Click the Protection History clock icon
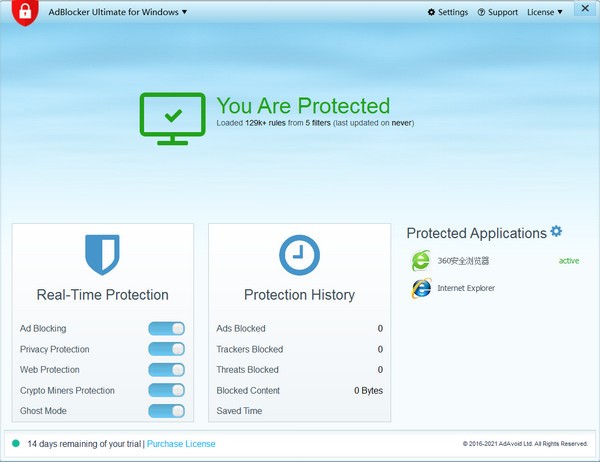 point(299,255)
